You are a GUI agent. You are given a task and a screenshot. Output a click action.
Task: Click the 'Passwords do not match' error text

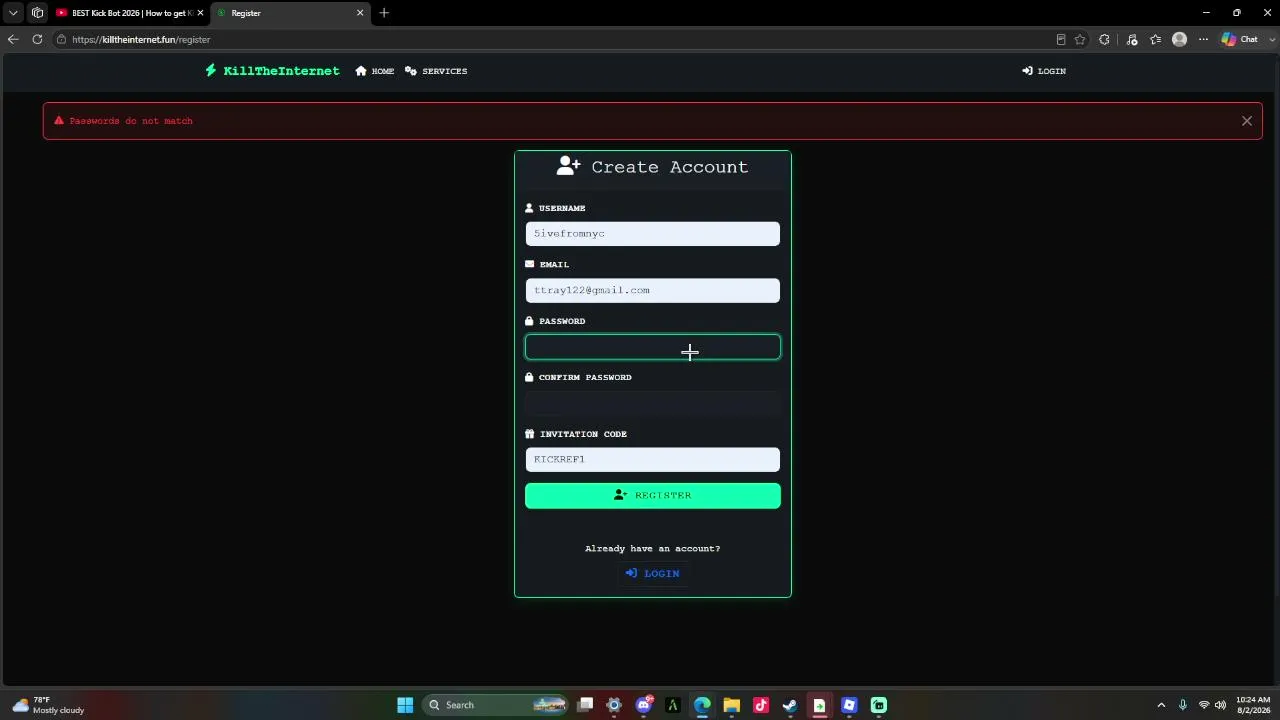131,121
